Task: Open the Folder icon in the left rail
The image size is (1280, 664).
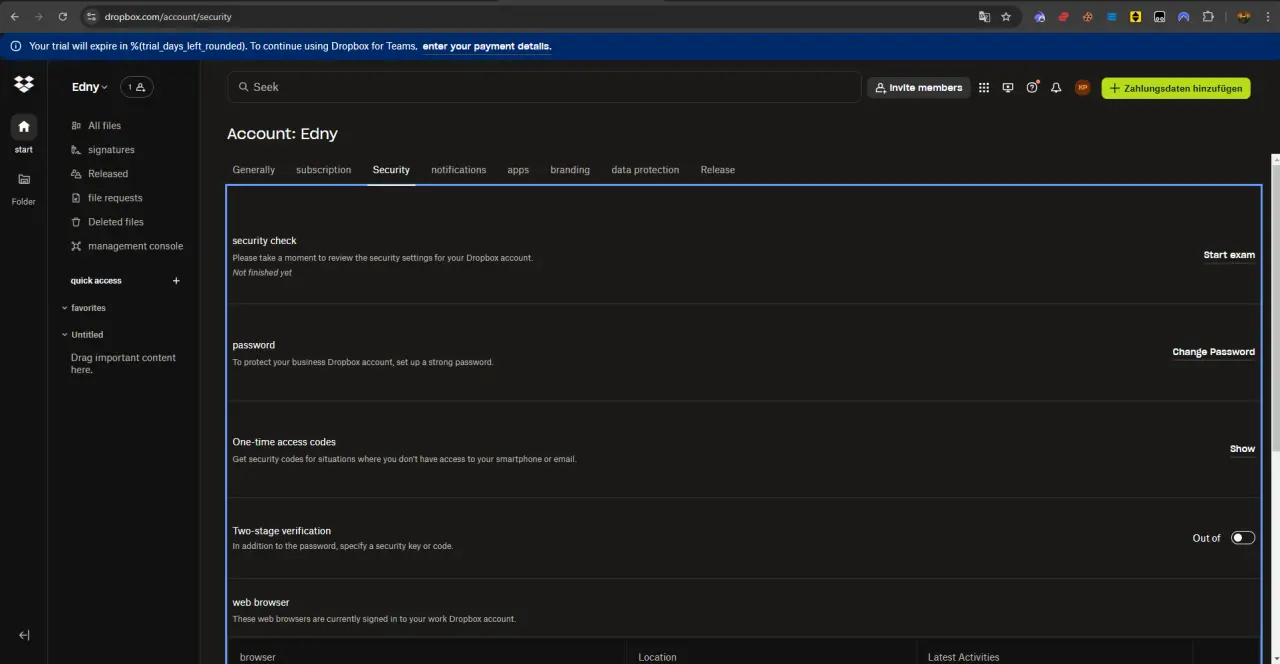Action: [24, 180]
